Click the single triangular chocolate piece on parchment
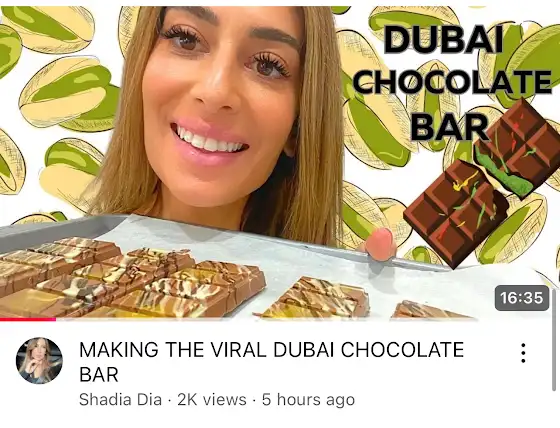The image size is (560, 428). (312, 298)
